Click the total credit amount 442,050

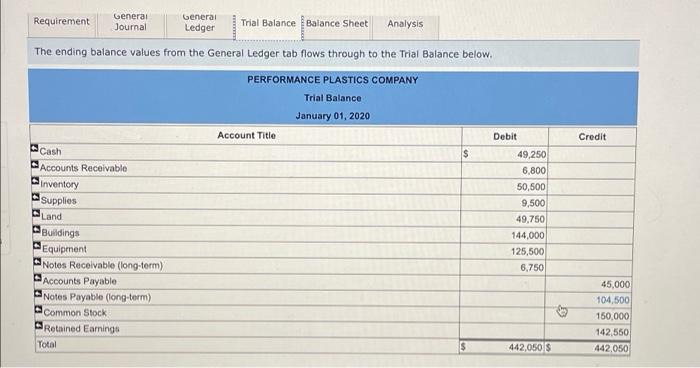(x=611, y=348)
